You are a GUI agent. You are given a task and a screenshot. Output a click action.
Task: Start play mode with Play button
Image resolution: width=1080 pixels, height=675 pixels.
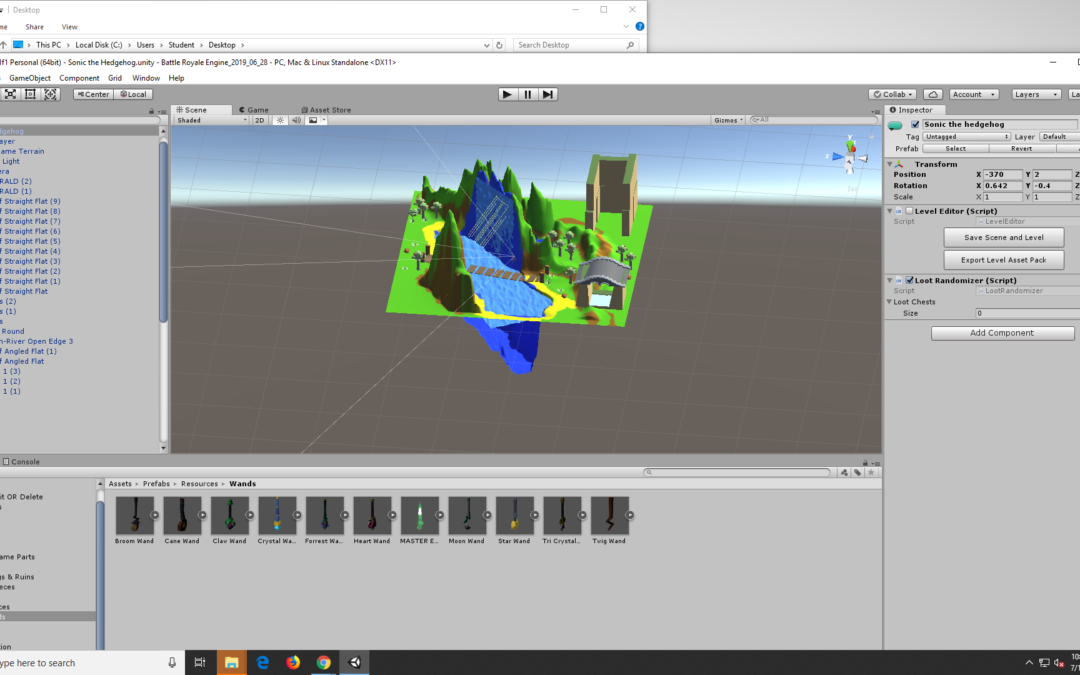pos(508,94)
